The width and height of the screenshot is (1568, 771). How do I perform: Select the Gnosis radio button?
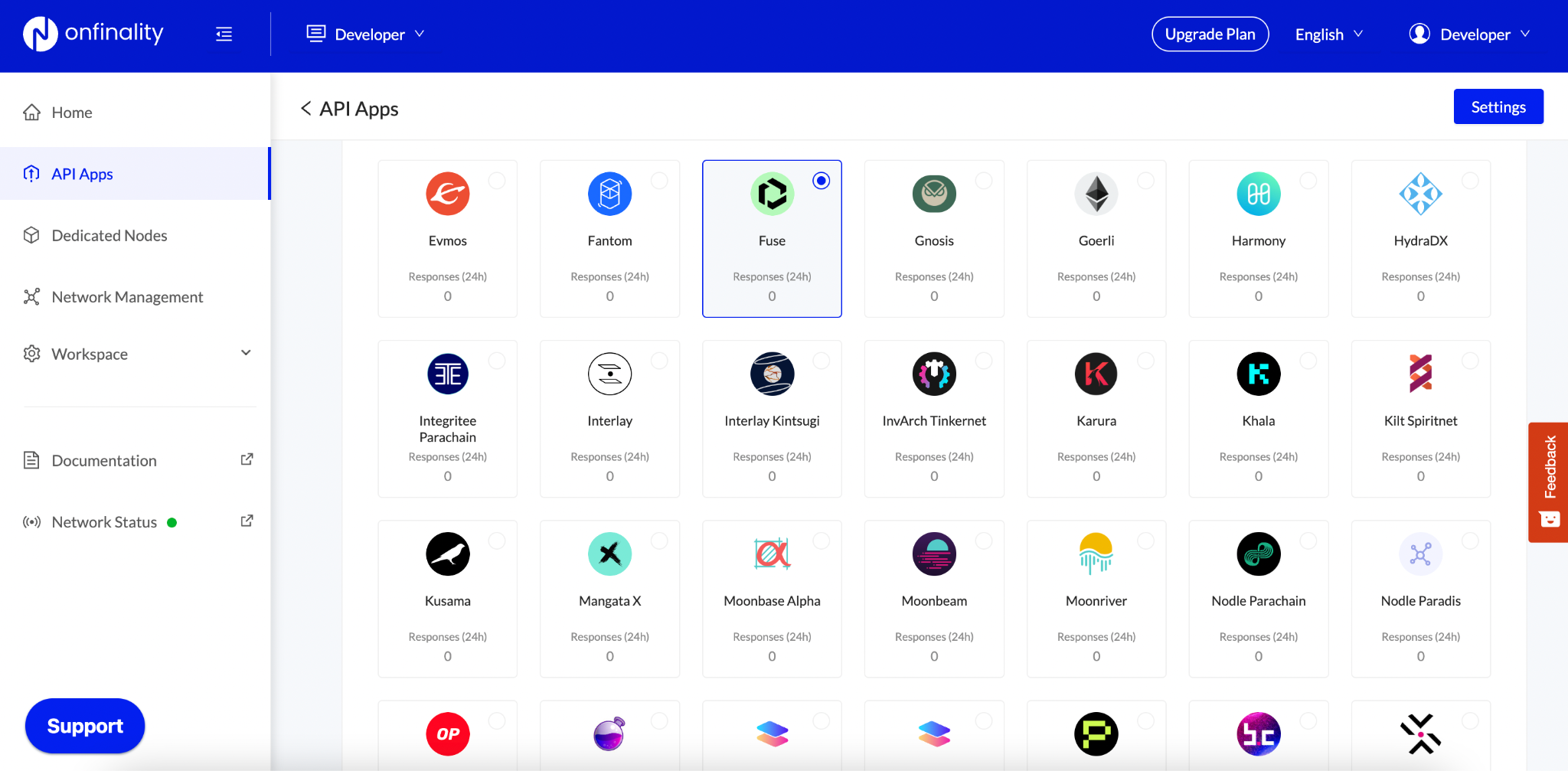(984, 181)
